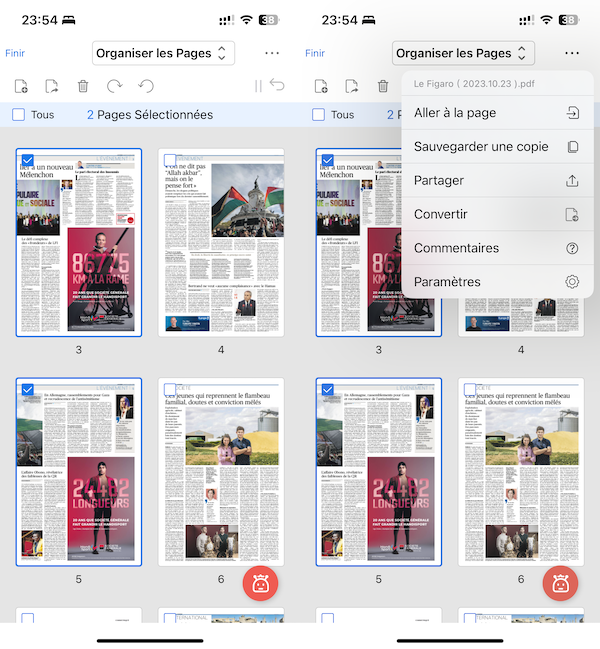Select Convertir from the menu
600x649 pixels.
pyautogui.click(x=498, y=214)
